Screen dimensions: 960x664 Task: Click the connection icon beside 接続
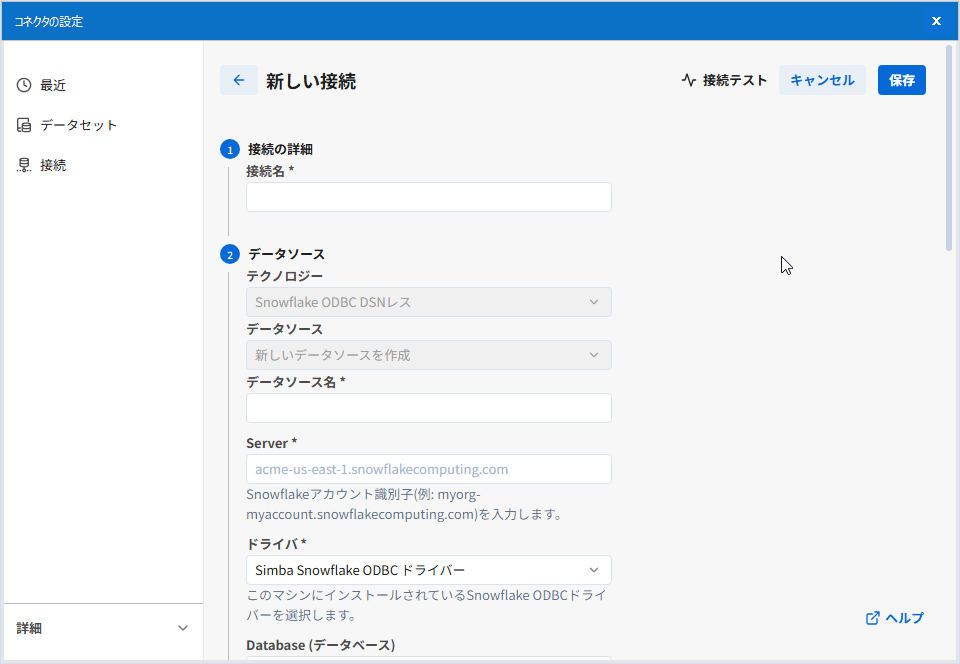[24, 165]
